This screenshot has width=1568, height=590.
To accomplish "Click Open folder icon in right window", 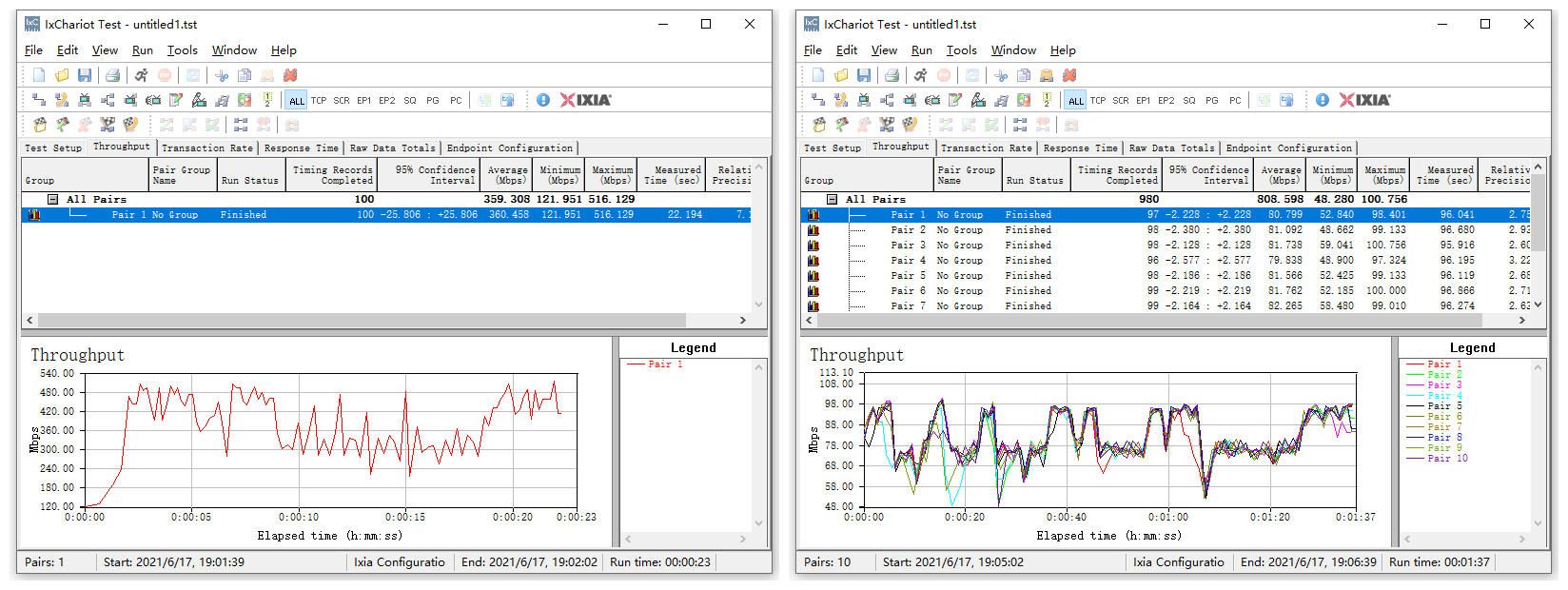I will pyautogui.click(x=841, y=75).
